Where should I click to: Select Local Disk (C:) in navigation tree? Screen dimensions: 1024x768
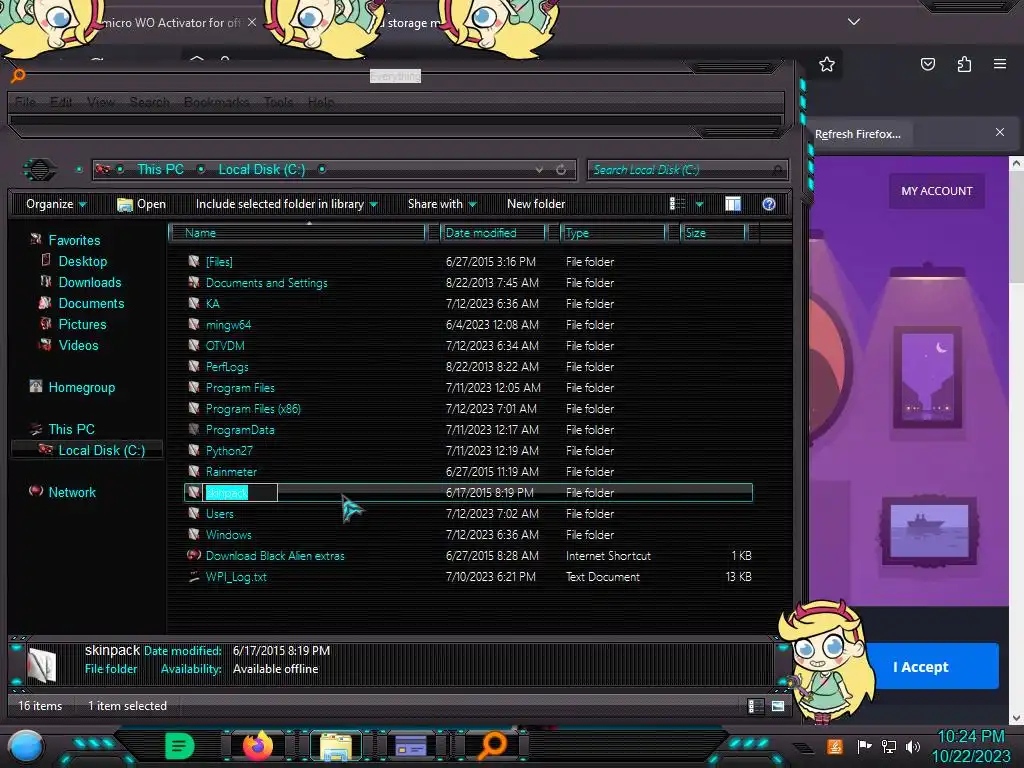tap(101, 450)
